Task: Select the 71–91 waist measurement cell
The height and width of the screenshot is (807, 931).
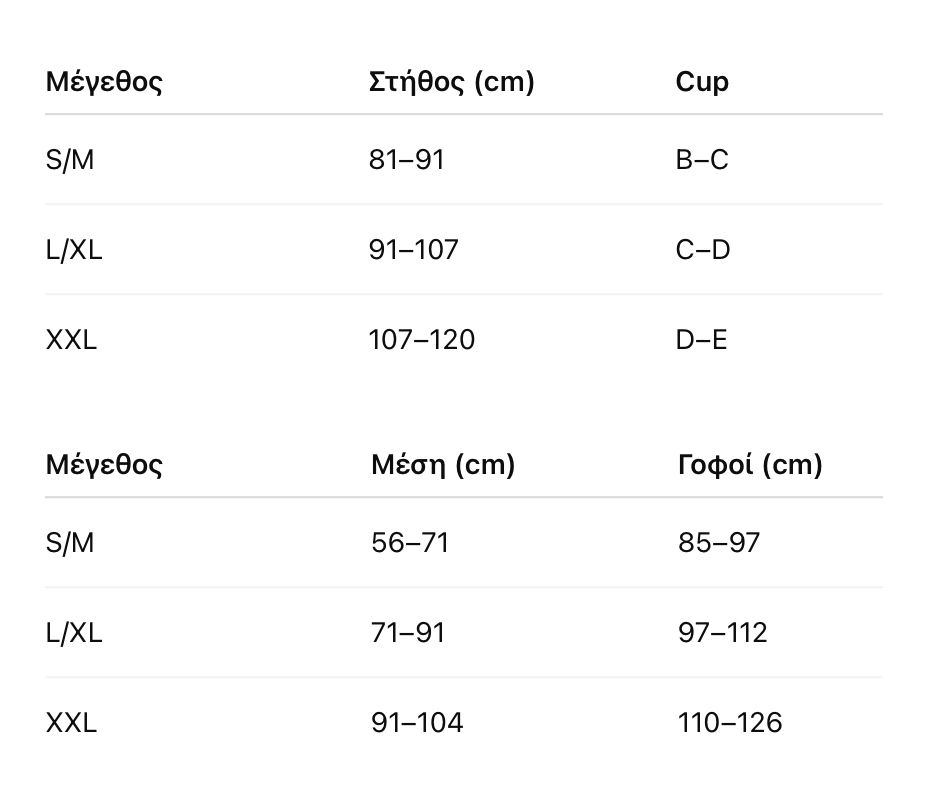Action: click(x=407, y=633)
